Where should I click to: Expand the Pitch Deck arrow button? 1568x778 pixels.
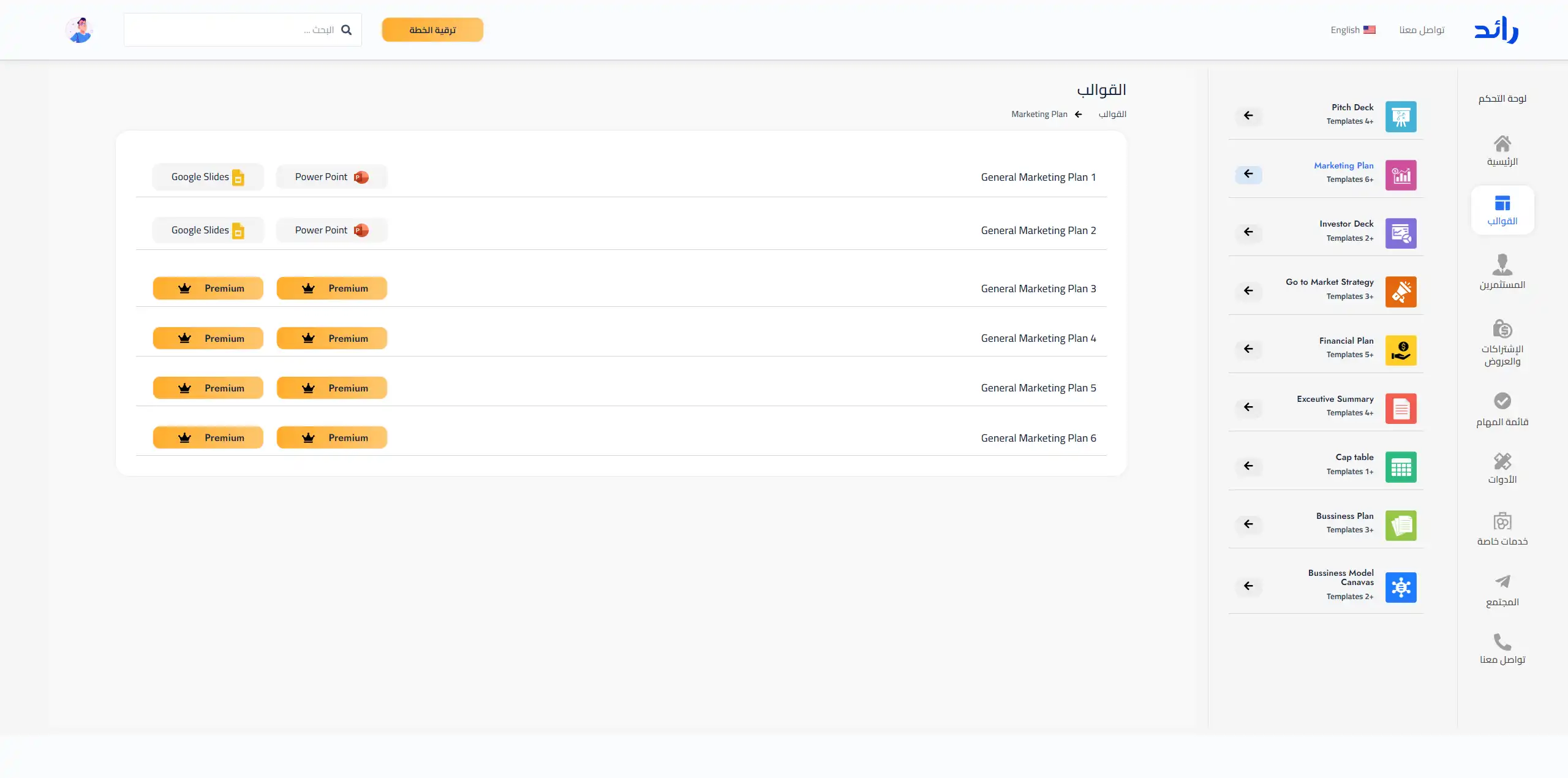tap(1248, 116)
